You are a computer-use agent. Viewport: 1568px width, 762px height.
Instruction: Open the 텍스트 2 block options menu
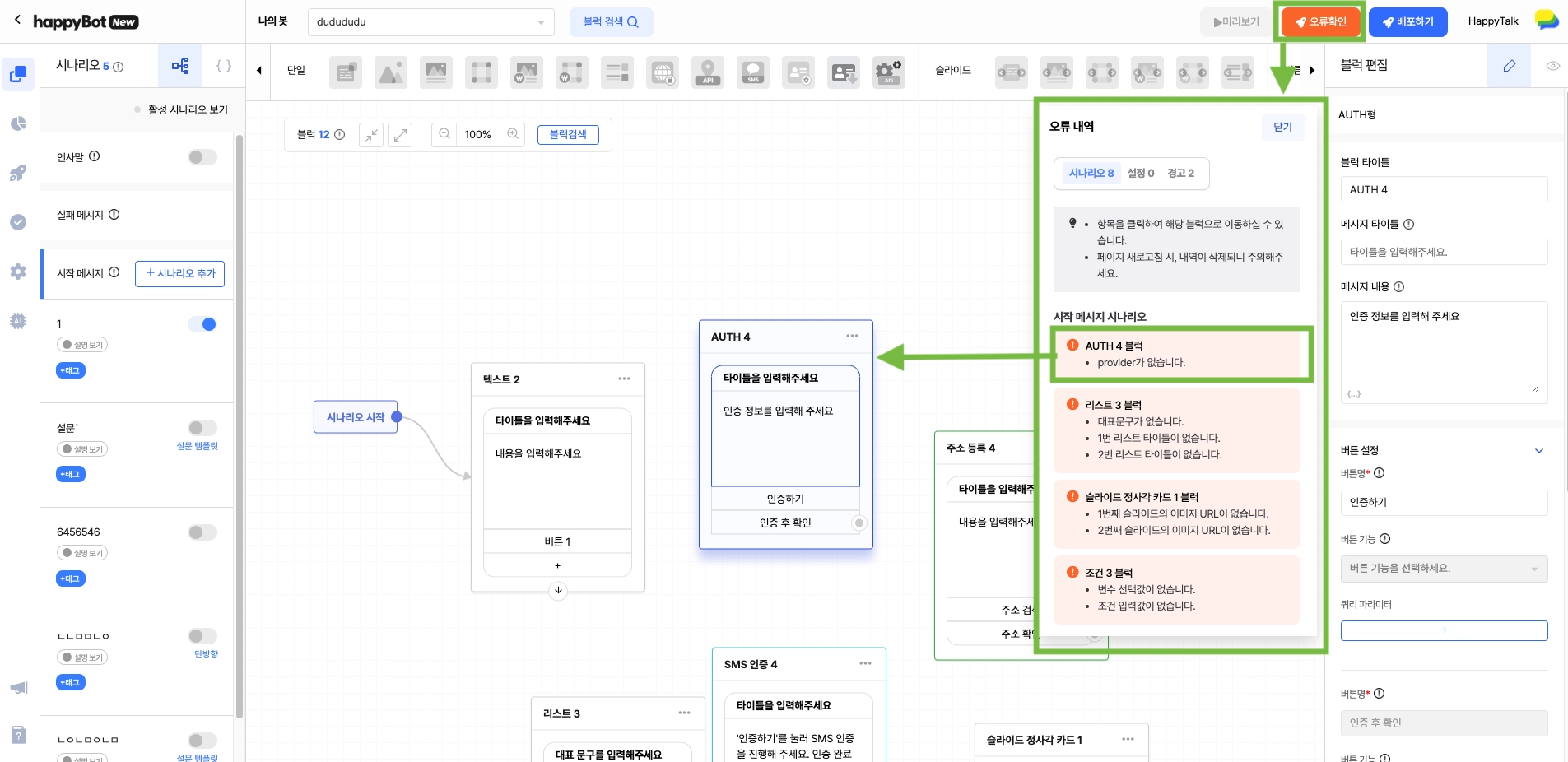click(624, 379)
